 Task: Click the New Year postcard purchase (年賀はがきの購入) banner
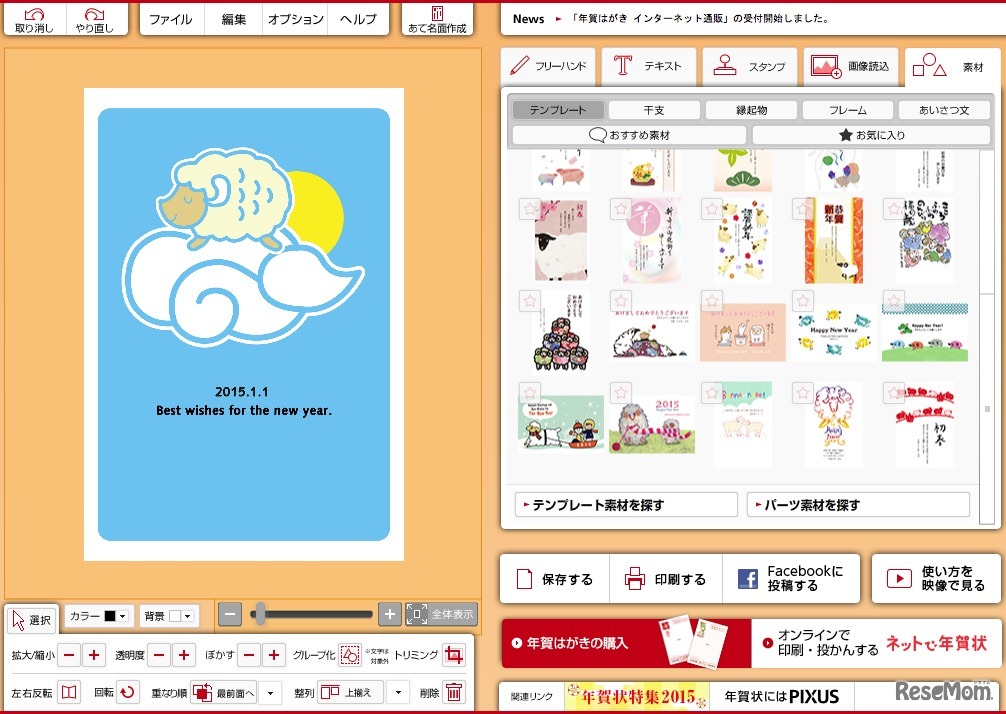point(626,643)
